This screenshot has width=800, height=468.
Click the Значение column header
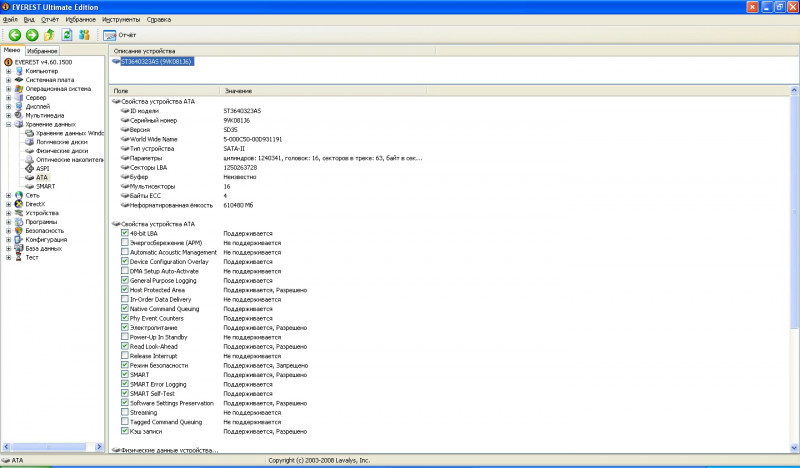[323, 91]
